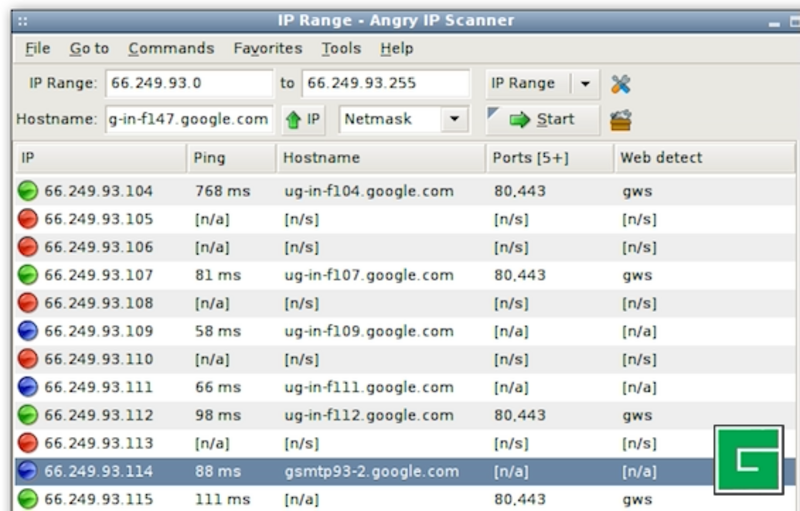Open the Favorites menu

pos(267,48)
